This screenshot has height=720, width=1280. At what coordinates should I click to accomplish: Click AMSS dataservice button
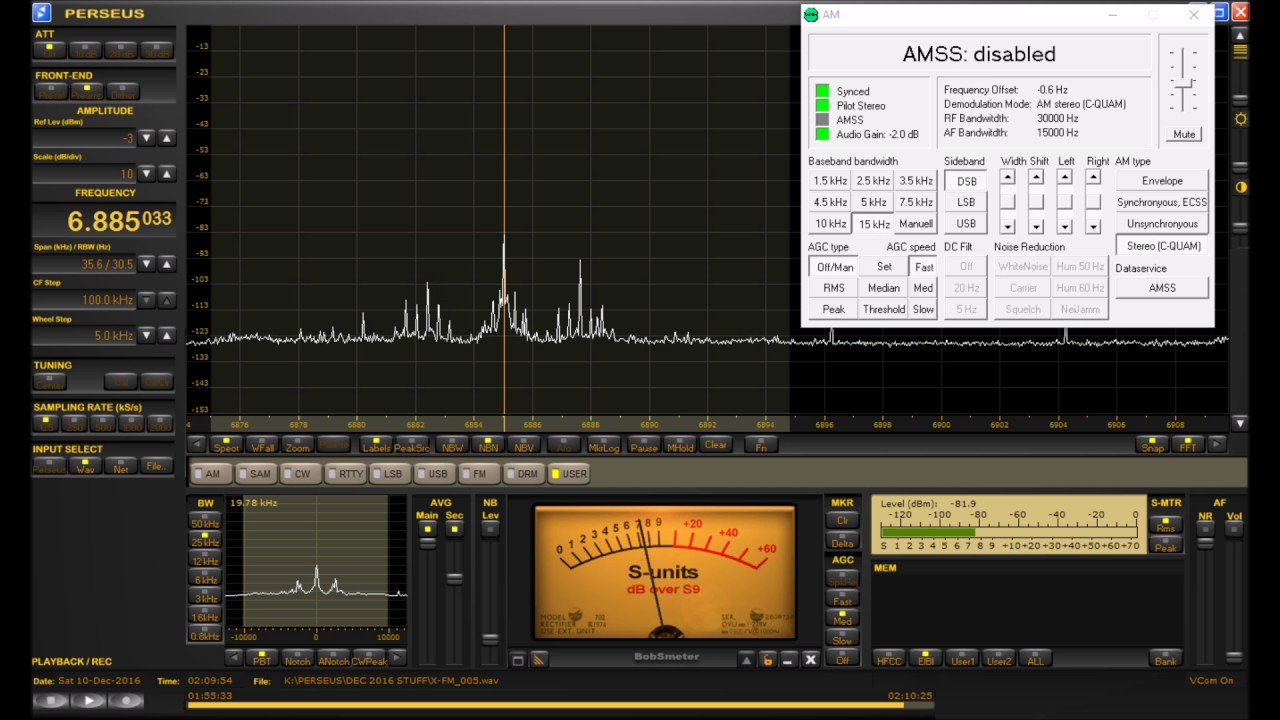pos(1162,288)
